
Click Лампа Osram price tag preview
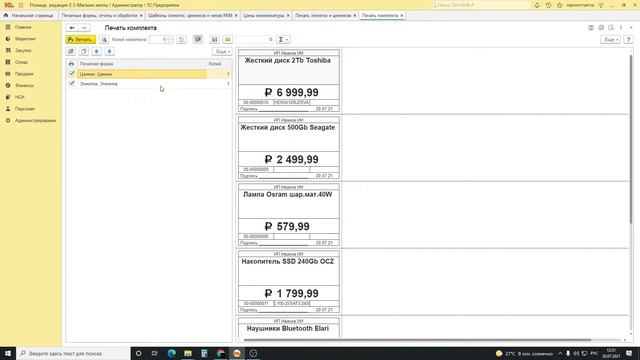pyautogui.click(x=289, y=215)
